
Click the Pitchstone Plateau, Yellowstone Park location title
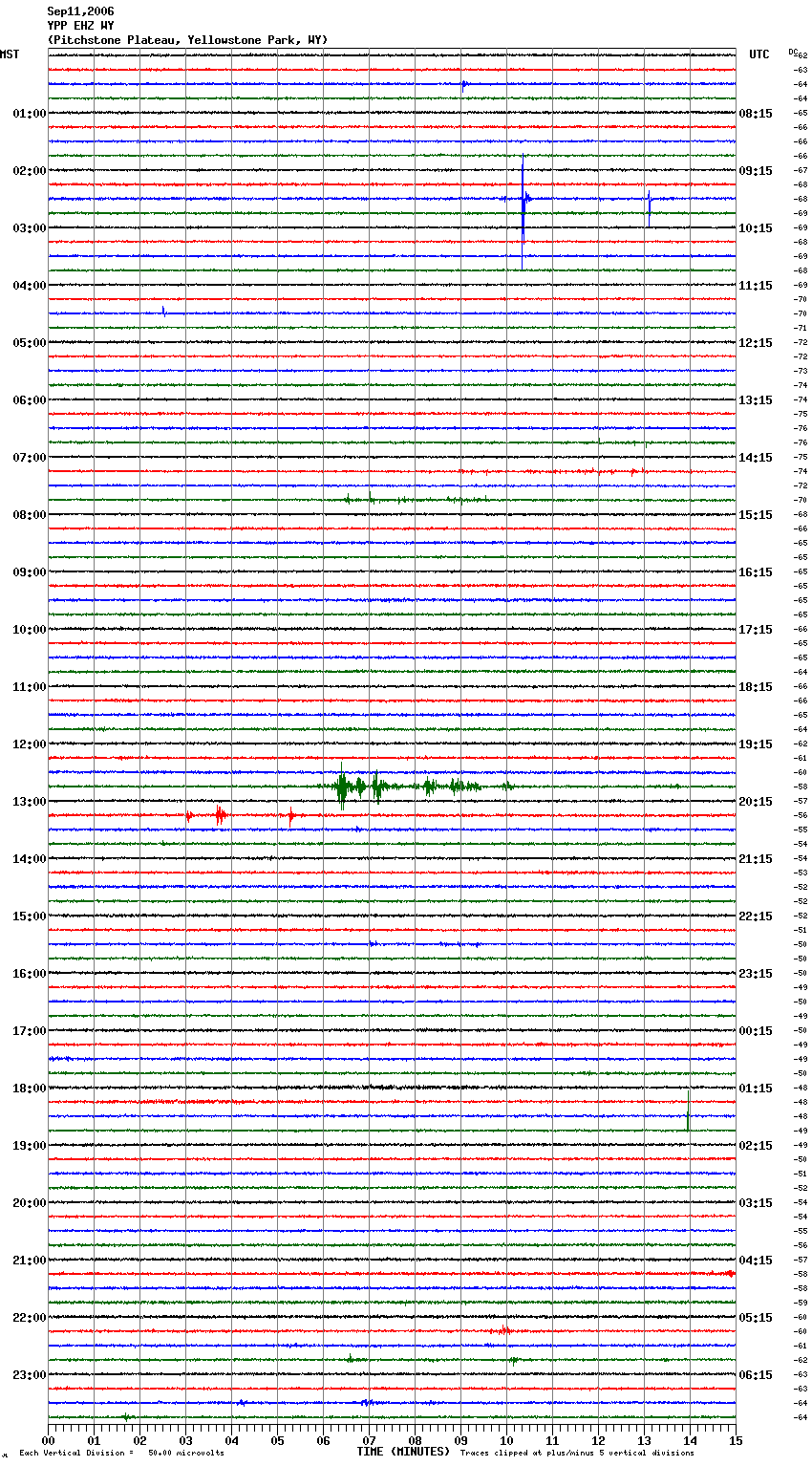pos(187,40)
